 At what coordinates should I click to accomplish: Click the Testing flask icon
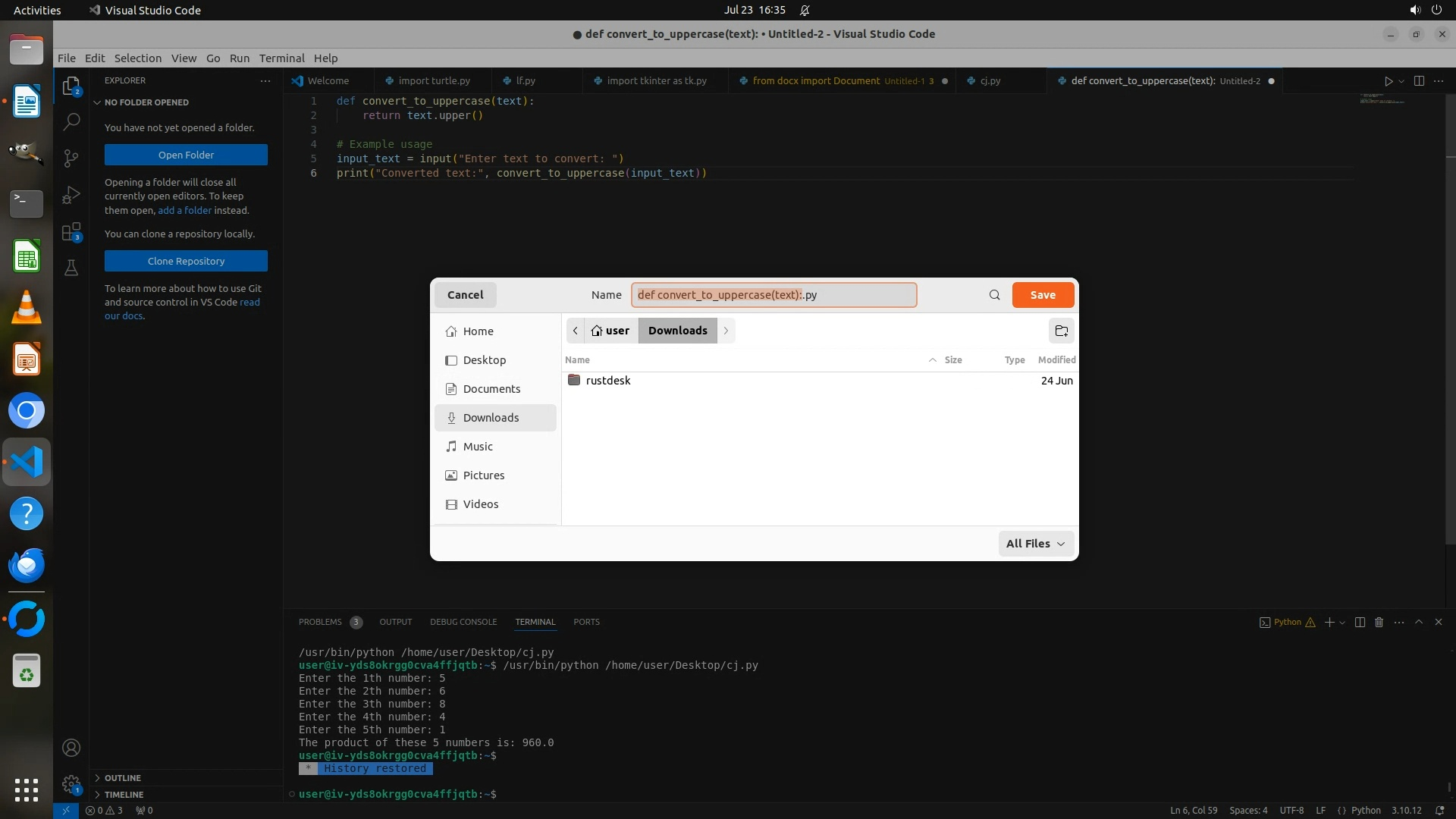pyautogui.click(x=71, y=268)
